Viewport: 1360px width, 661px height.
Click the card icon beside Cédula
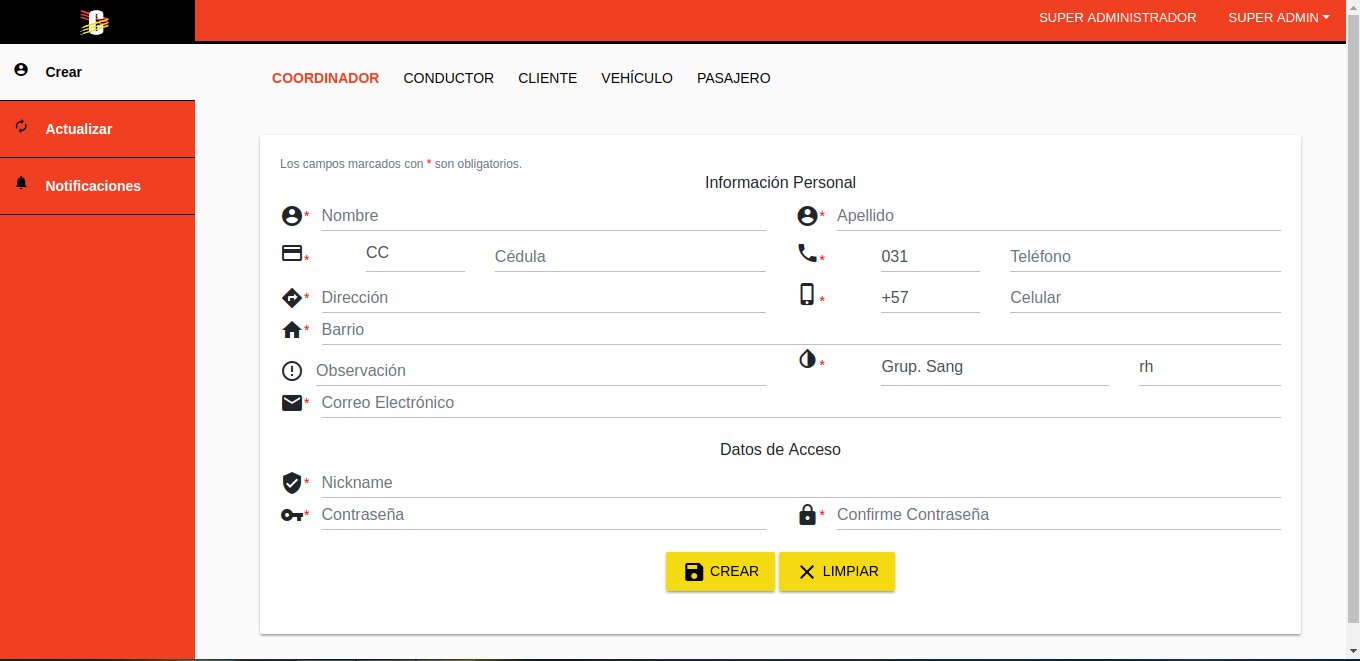point(291,253)
